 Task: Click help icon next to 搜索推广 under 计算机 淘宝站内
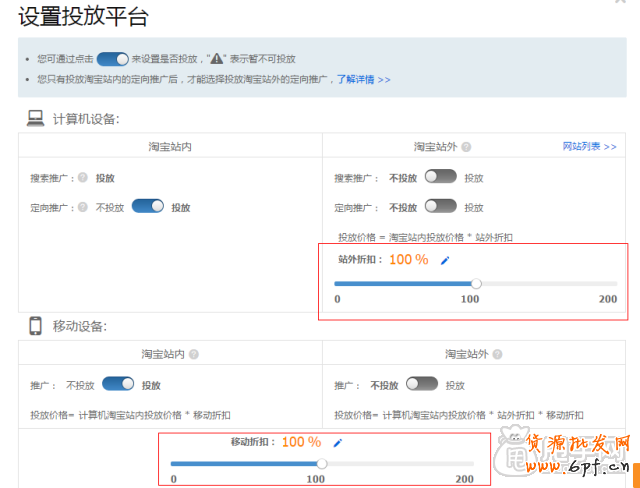[83, 178]
